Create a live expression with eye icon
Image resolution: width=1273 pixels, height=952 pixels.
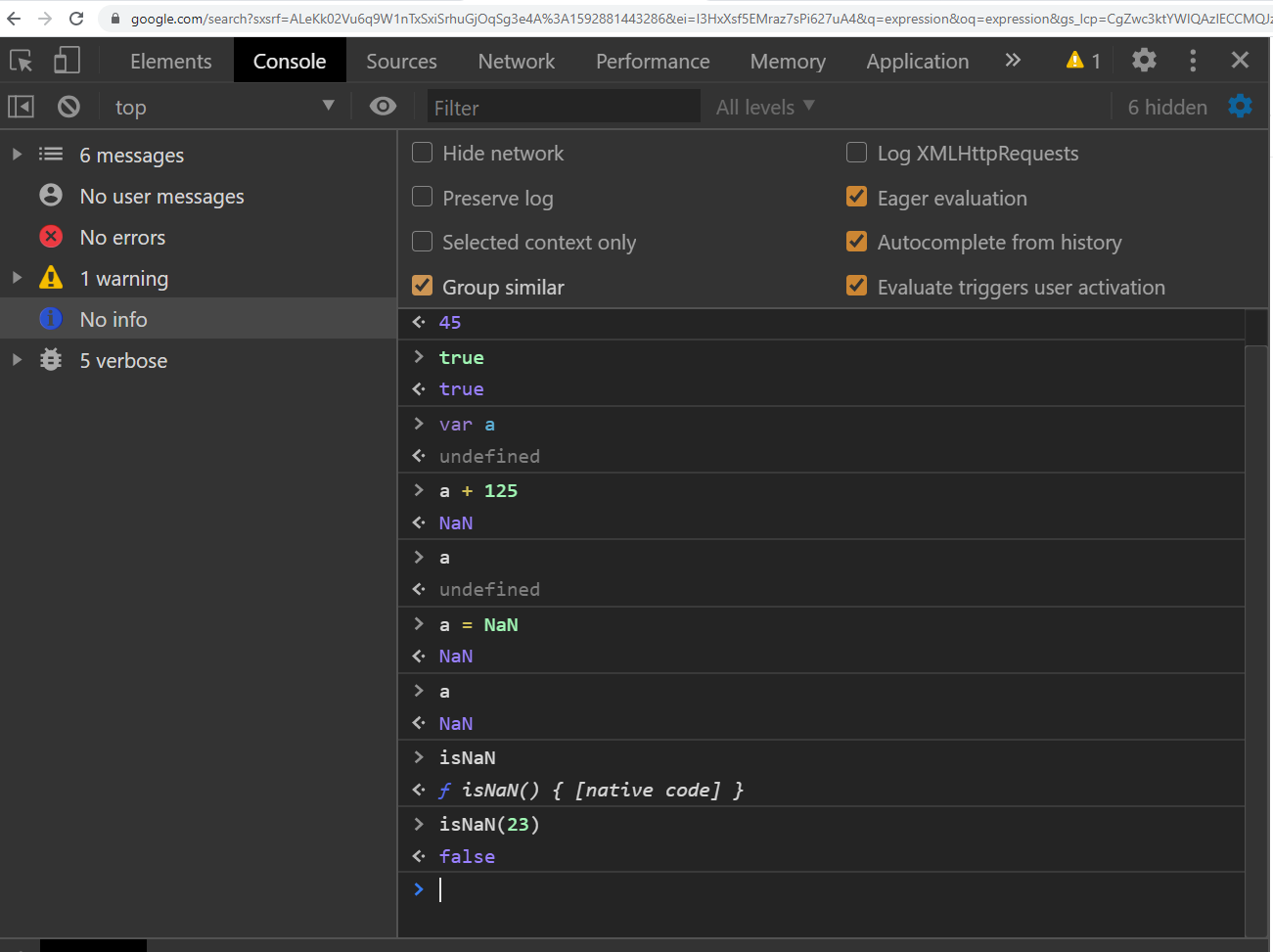pyautogui.click(x=383, y=107)
